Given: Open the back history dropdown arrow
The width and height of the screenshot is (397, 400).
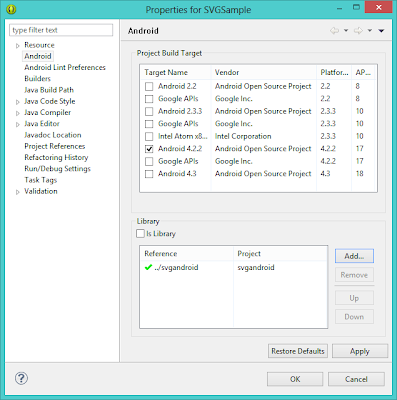Looking at the screenshot, I should coord(346,31).
